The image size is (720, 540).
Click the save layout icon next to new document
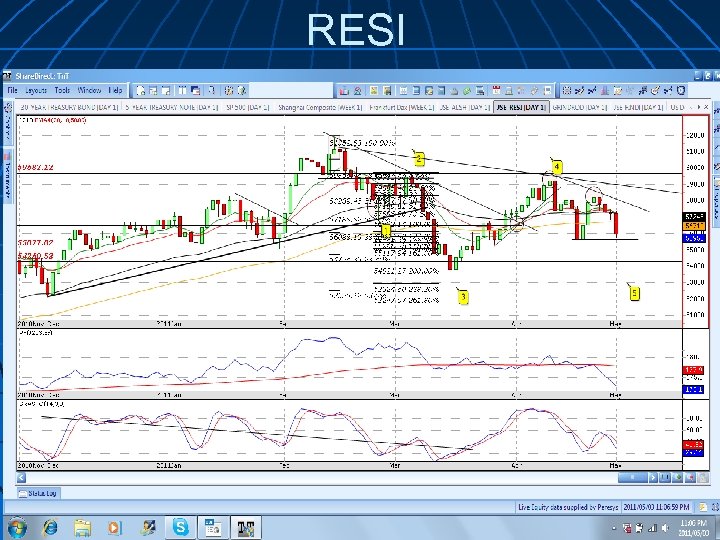[x=153, y=90]
